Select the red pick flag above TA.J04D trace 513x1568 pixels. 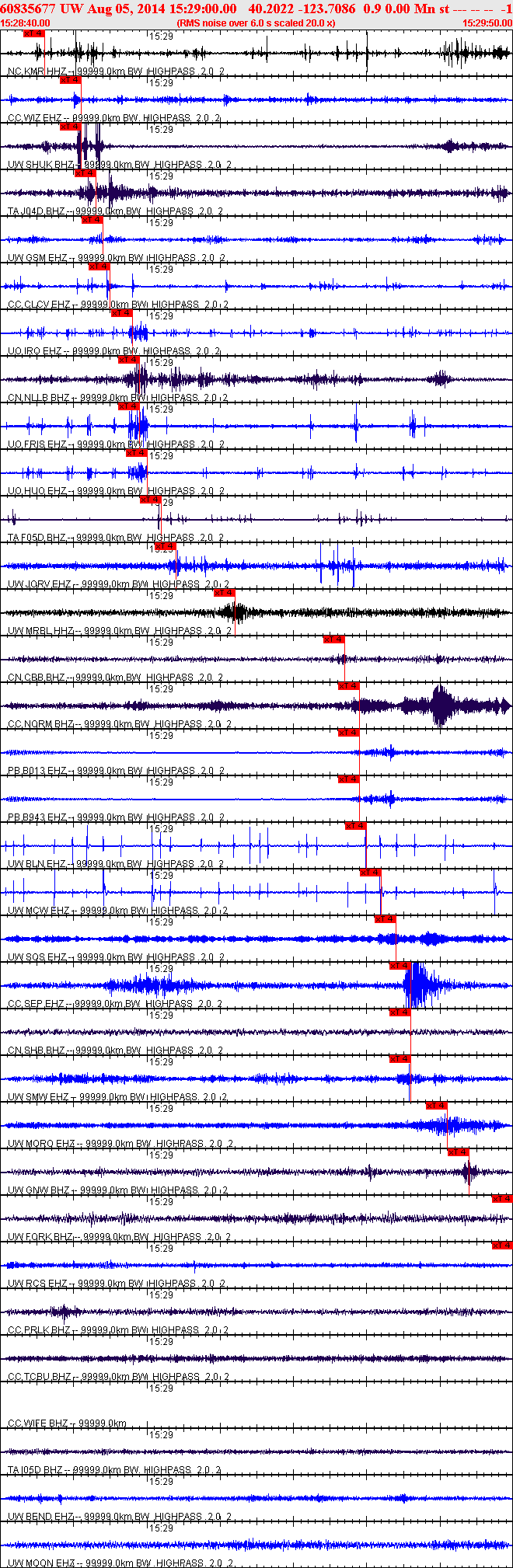(85, 173)
